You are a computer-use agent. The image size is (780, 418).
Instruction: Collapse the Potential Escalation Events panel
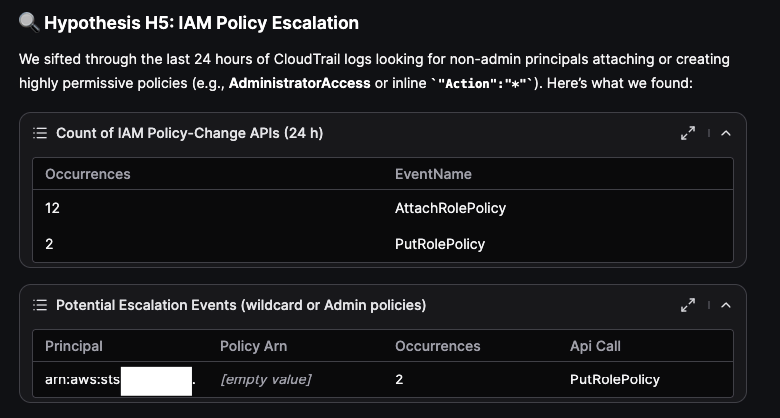(726, 305)
